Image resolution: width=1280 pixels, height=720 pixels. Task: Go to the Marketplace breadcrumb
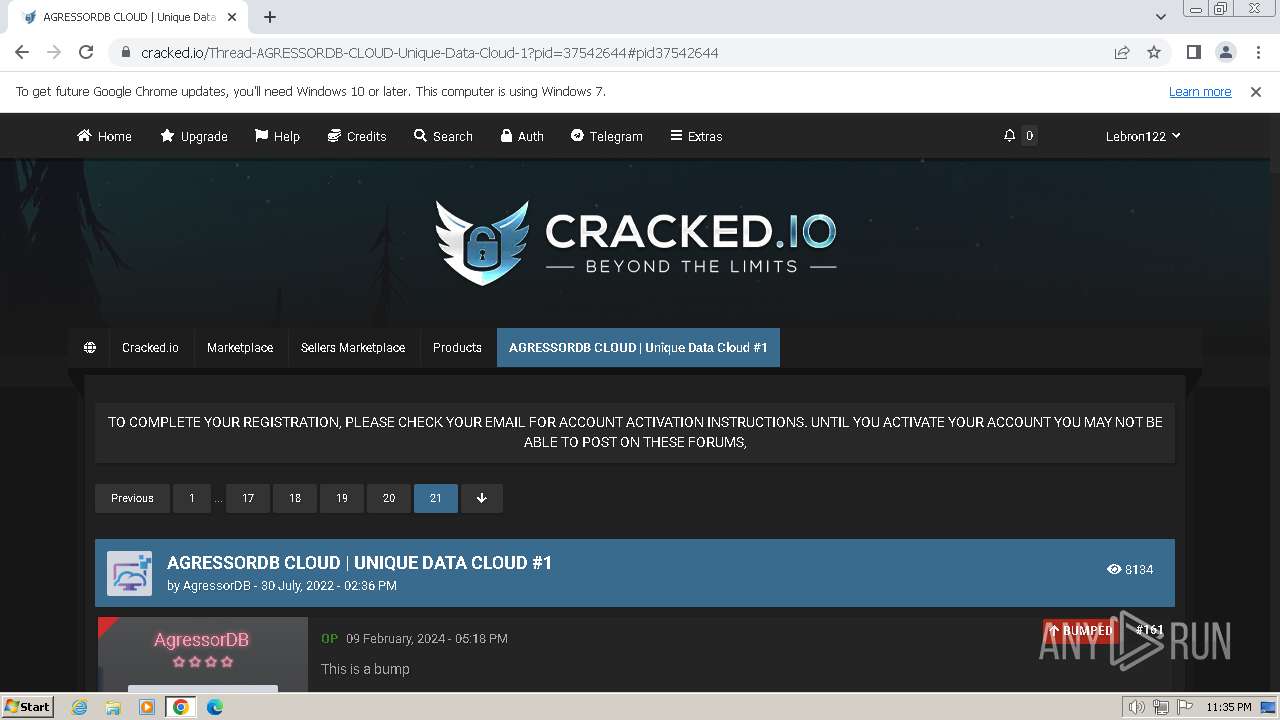[x=240, y=347]
